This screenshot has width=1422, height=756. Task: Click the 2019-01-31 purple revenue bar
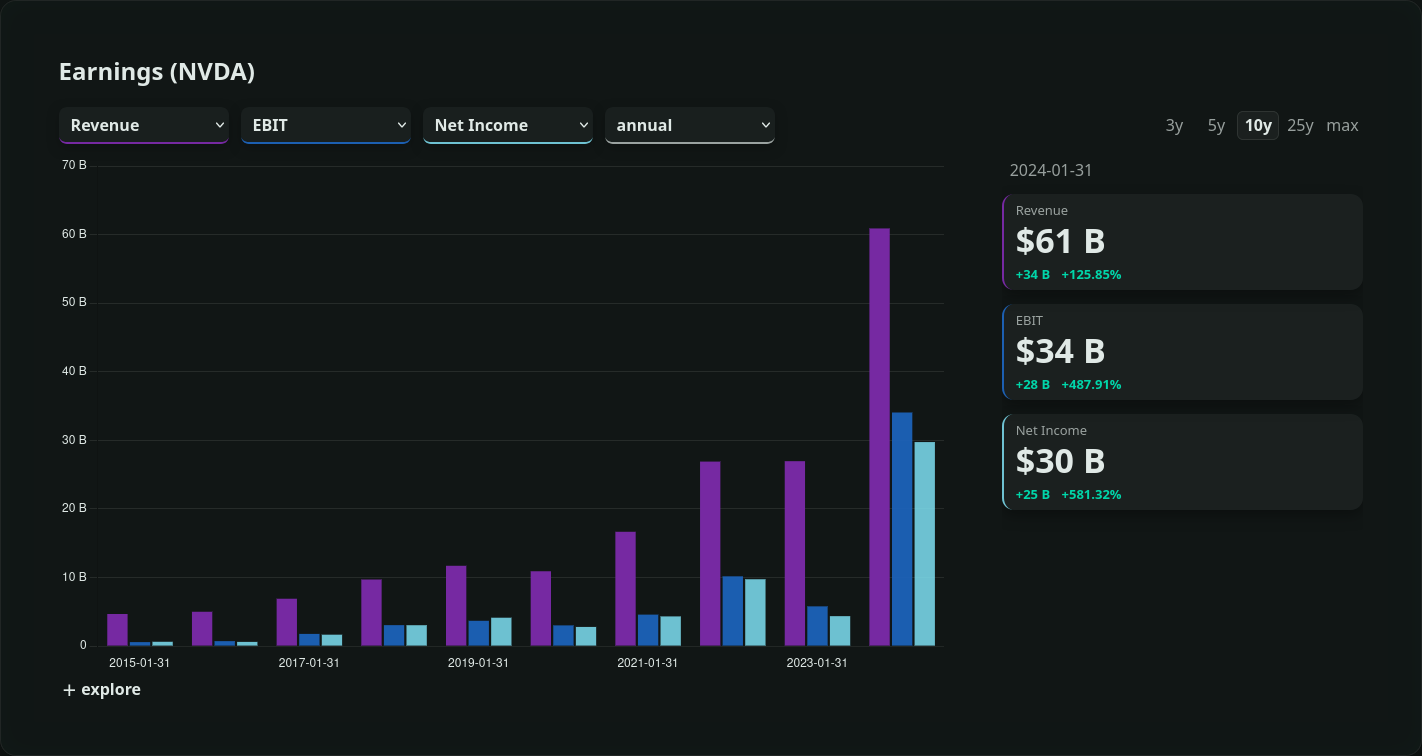[x=456, y=607]
